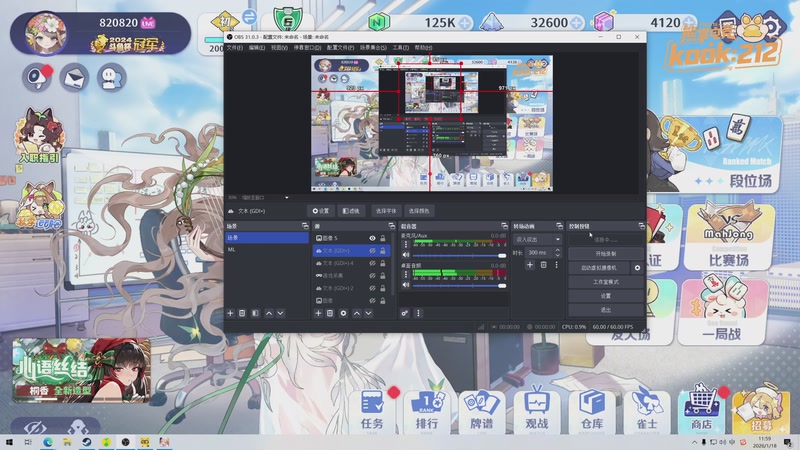Click 开始录制 start recording button
The height and width of the screenshot is (450, 800).
(x=606, y=254)
